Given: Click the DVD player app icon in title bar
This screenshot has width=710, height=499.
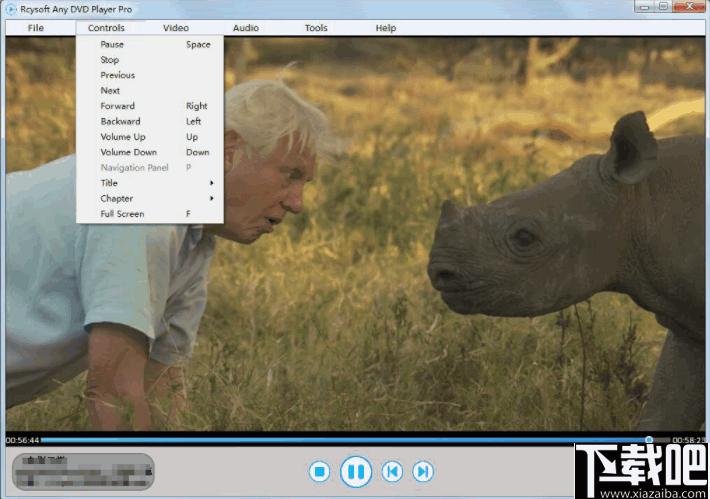Looking at the screenshot, I should point(10,9).
